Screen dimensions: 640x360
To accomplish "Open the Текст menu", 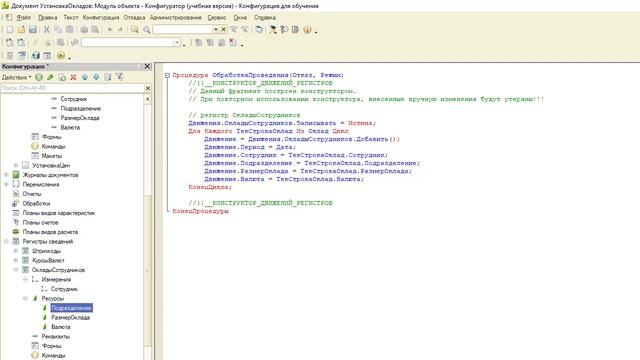I will 71,18.
